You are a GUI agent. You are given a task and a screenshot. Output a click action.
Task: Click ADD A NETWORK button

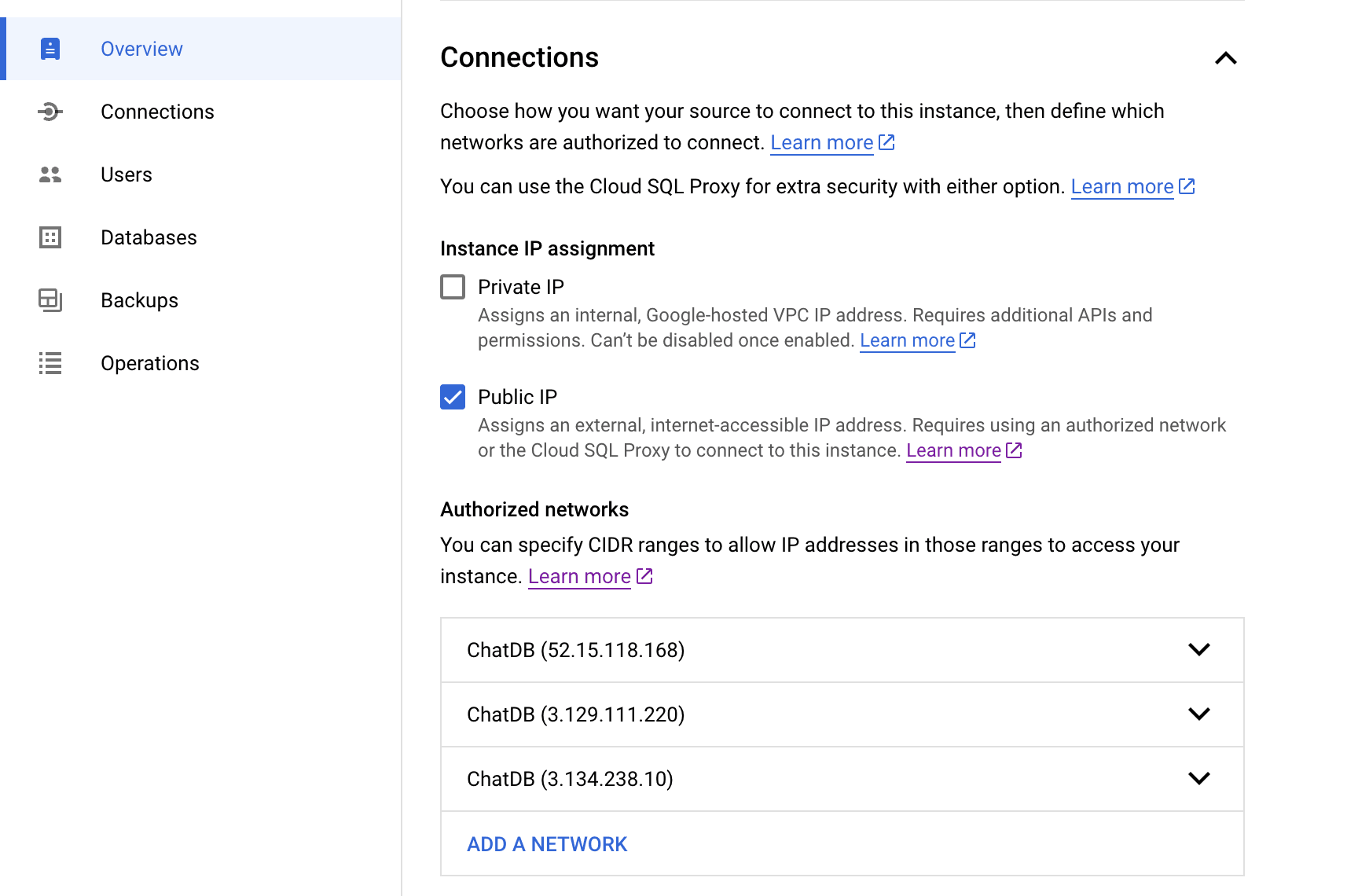pos(547,844)
